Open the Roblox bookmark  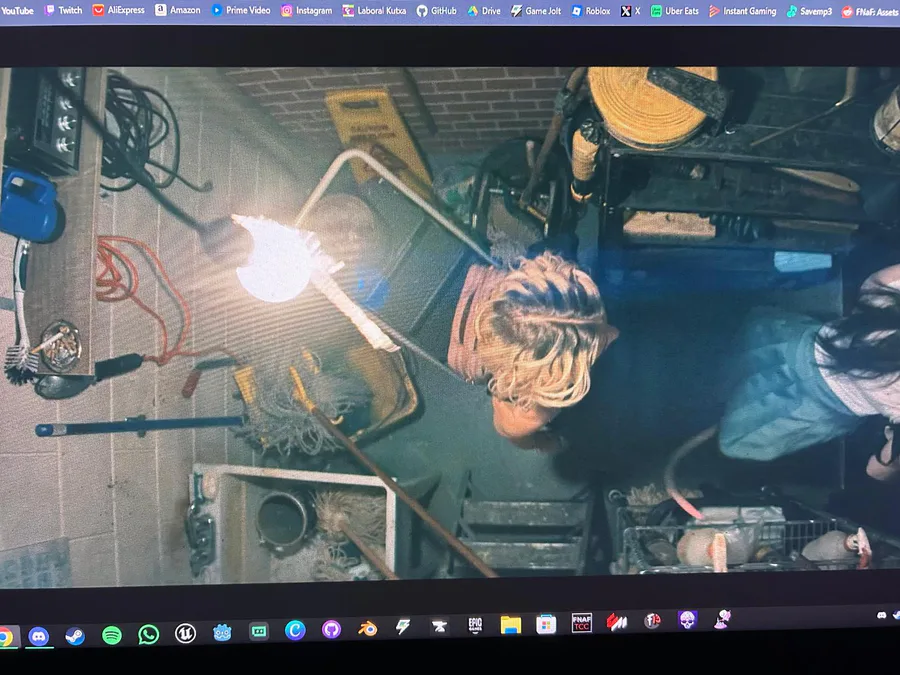click(x=591, y=10)
